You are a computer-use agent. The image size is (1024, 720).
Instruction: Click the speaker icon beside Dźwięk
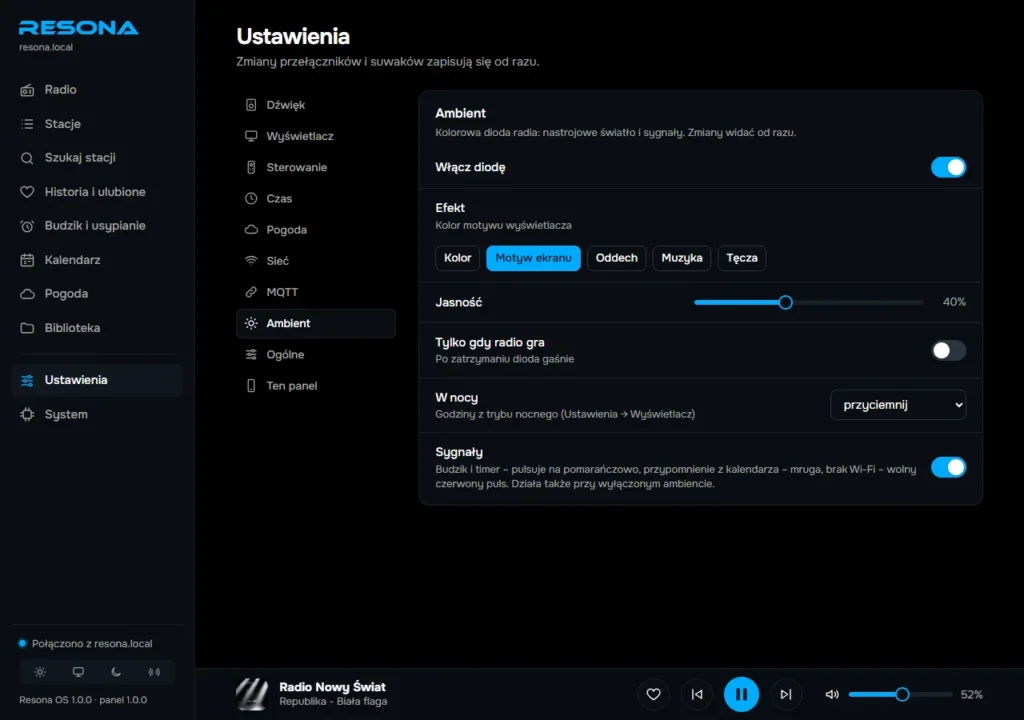tap(251, 105)
